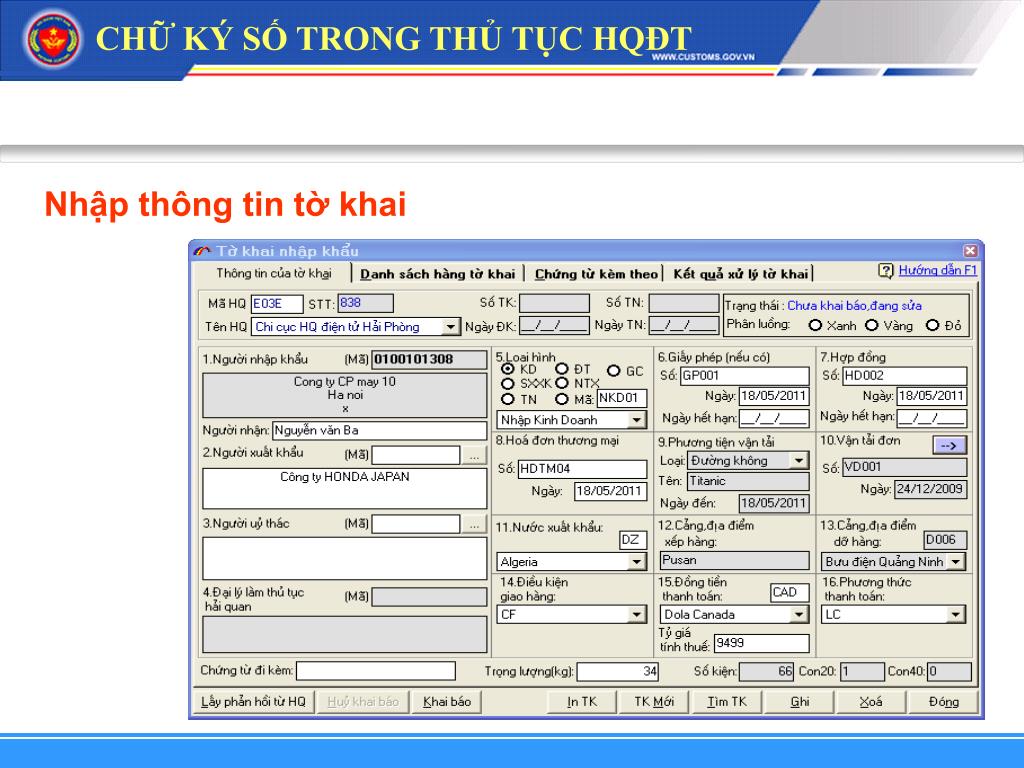Viewport: 1024px width, 768px height.
Task: Click the CAD currency code field
Action: coord(790,592)
